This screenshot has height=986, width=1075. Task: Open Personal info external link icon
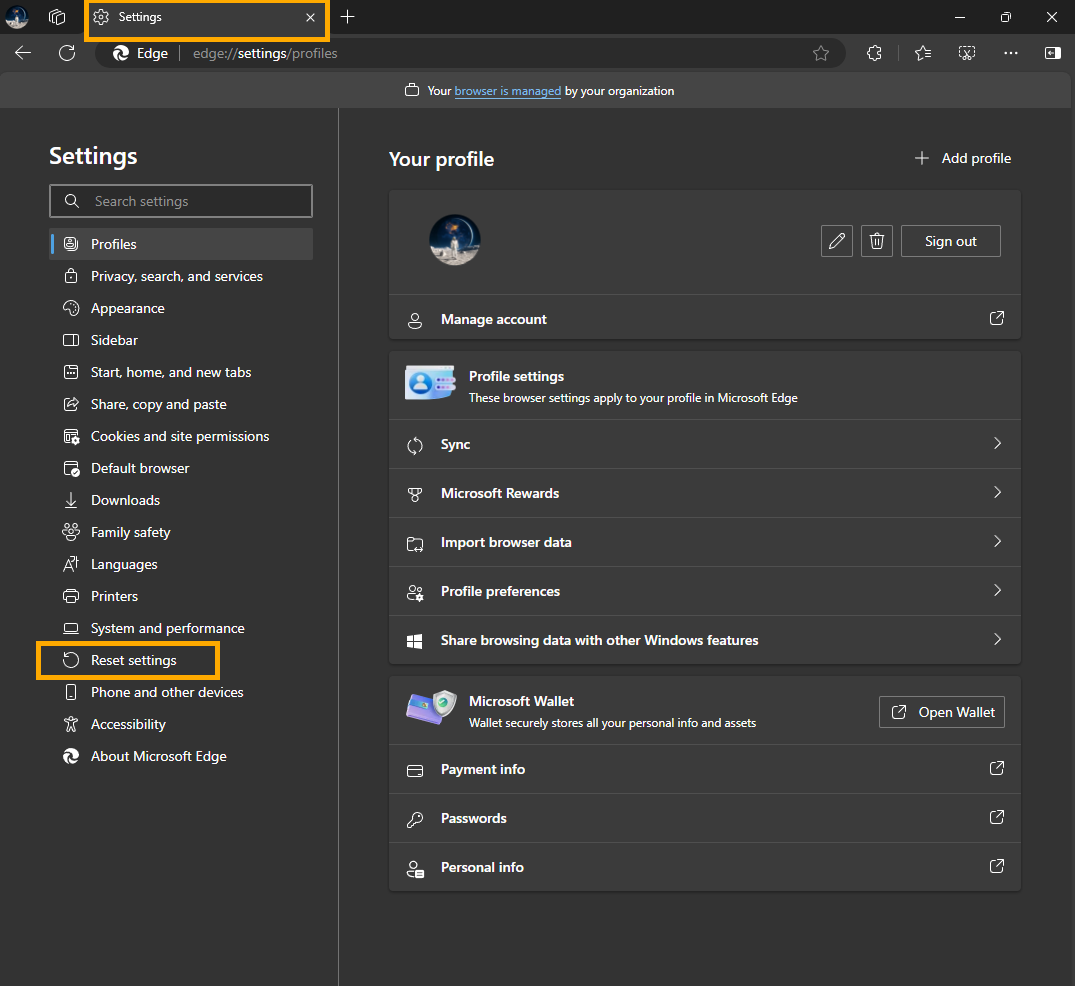[997, 866]
